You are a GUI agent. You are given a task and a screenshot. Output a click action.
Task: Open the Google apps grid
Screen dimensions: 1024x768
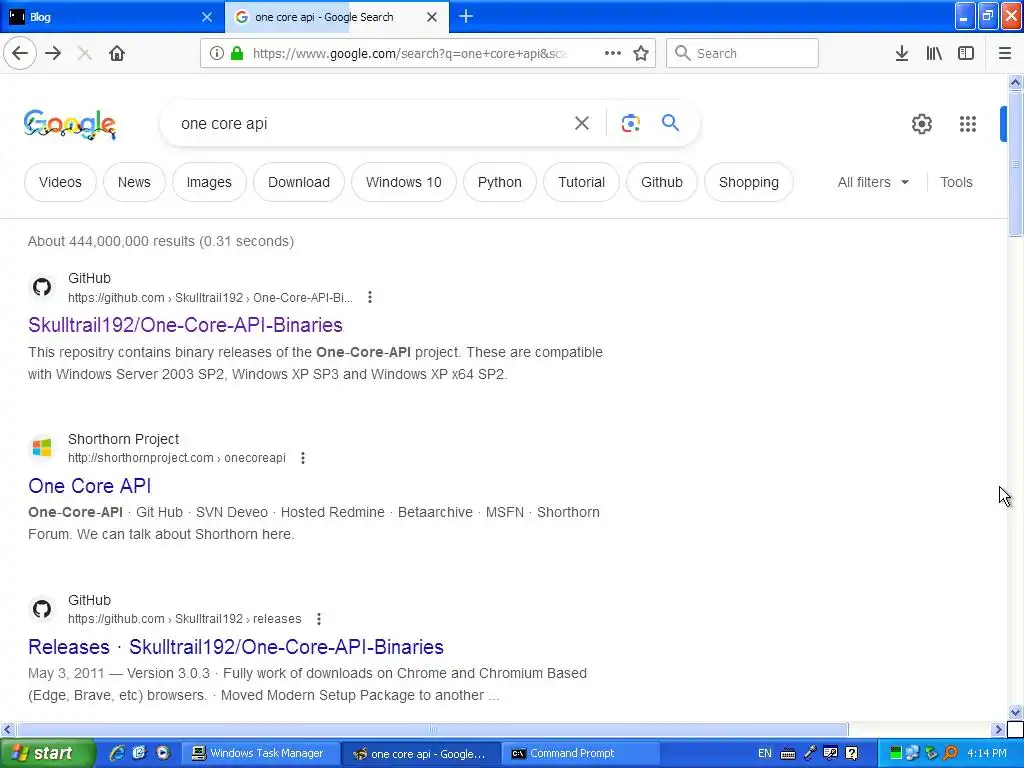[968, 123]
